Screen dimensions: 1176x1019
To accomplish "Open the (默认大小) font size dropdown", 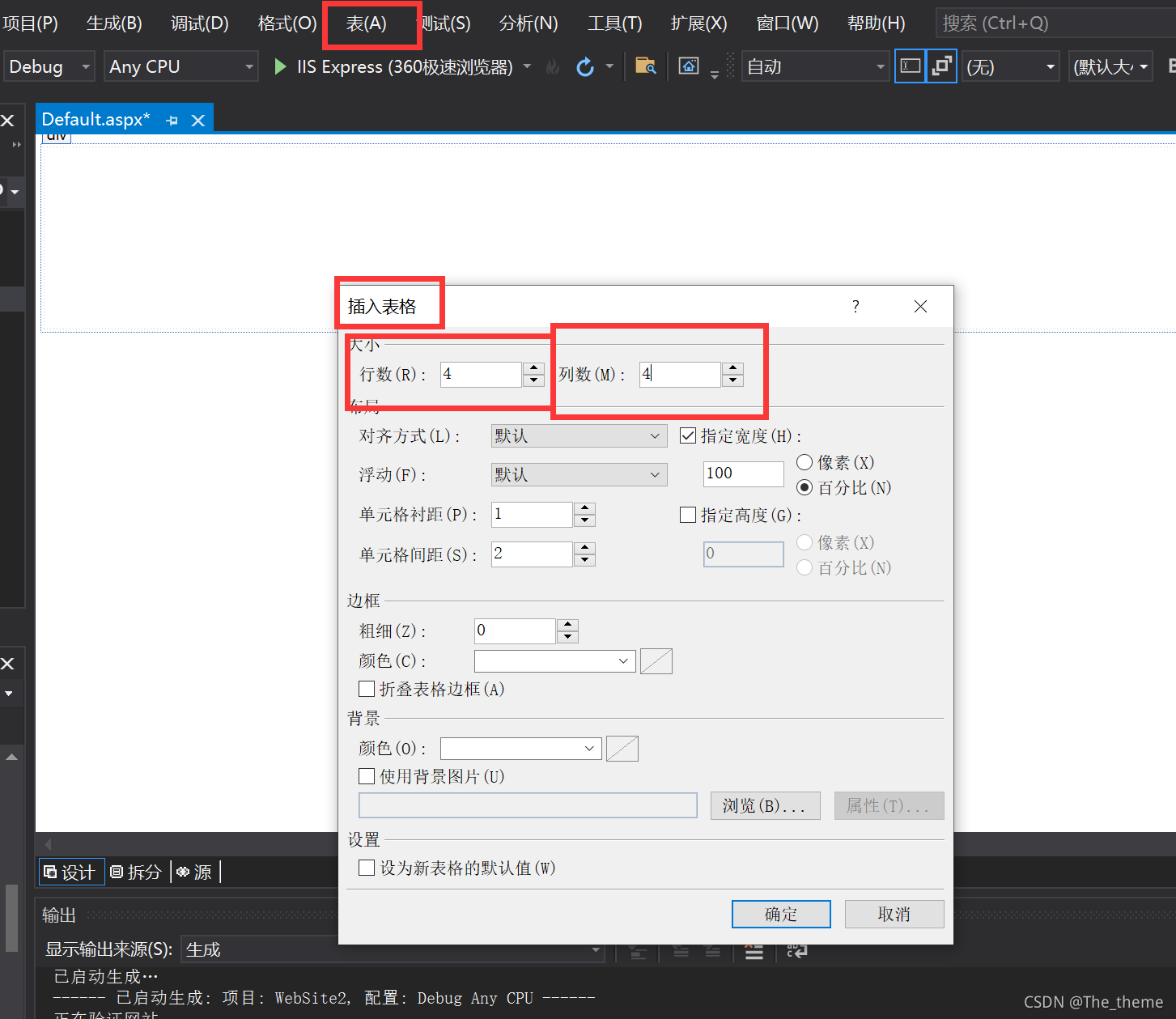I will [x=1110, y=66].
